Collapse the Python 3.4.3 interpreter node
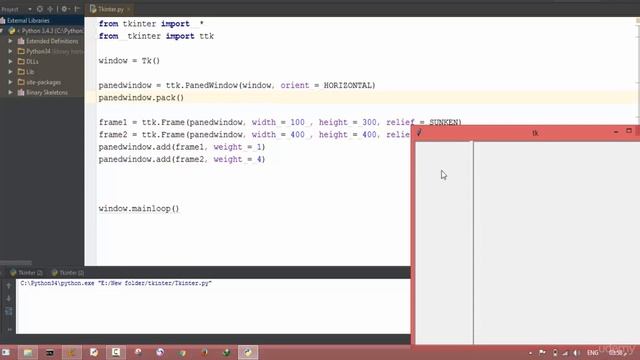Image resolution: width=640 pixels, height=360 pixels. 2,31
